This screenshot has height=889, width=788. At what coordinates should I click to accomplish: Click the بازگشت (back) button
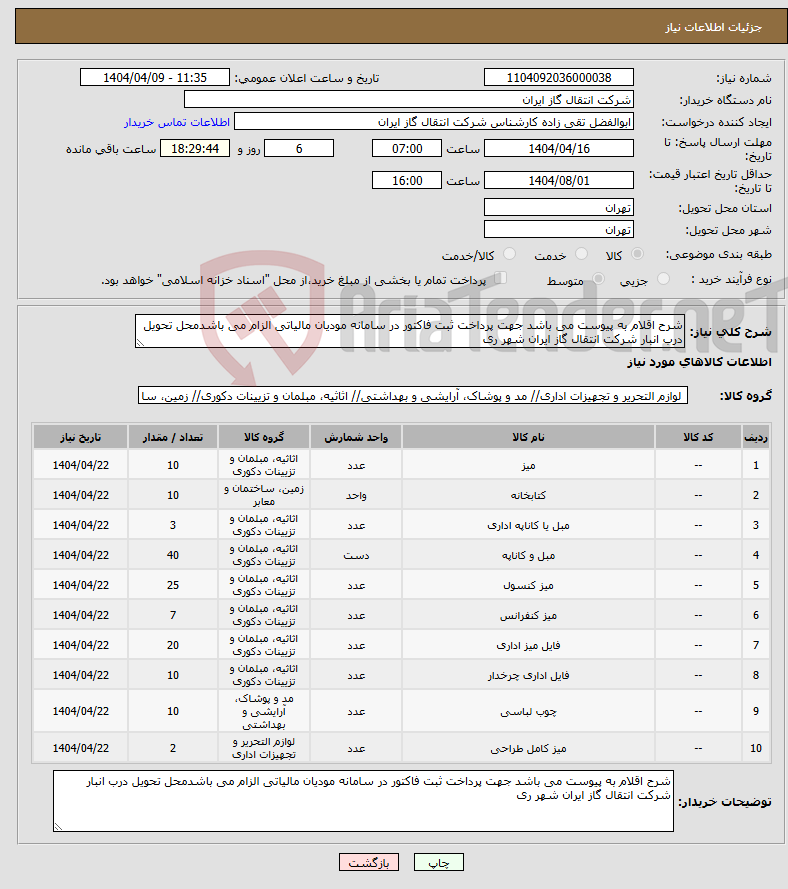(368, 862)
